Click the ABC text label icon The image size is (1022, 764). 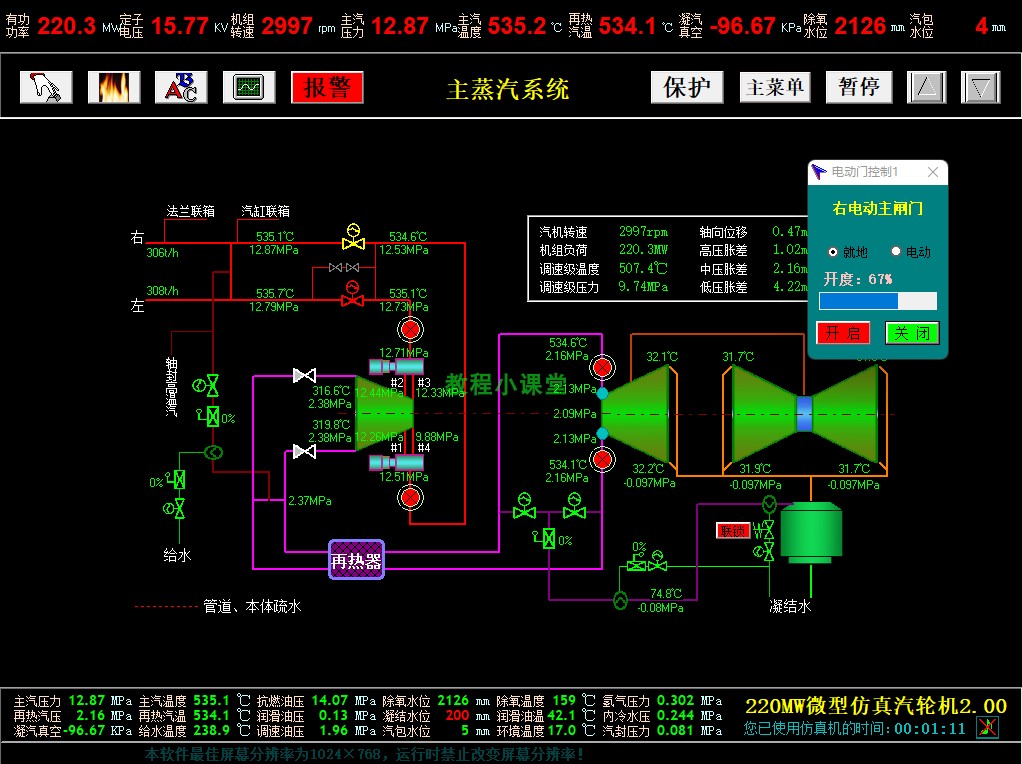[x=181, y=87]
